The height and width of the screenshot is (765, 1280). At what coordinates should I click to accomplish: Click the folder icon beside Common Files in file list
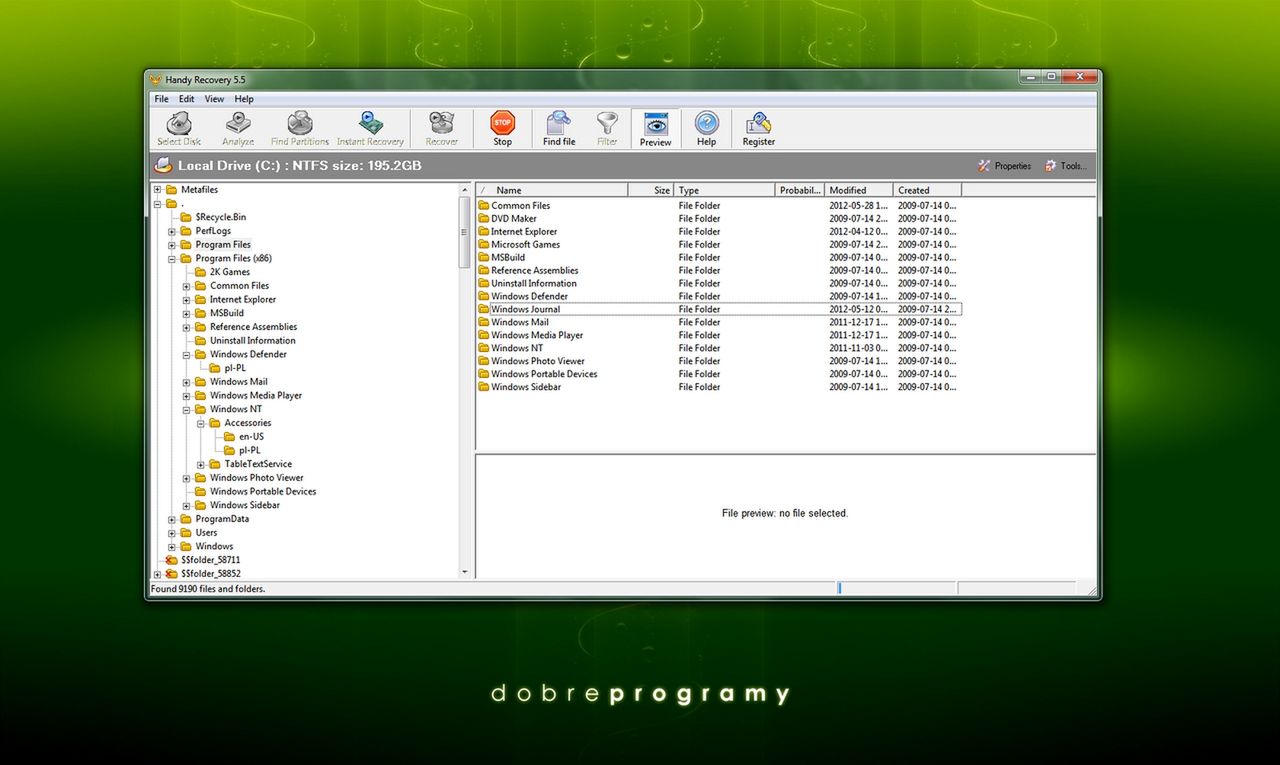click(484, 206)
